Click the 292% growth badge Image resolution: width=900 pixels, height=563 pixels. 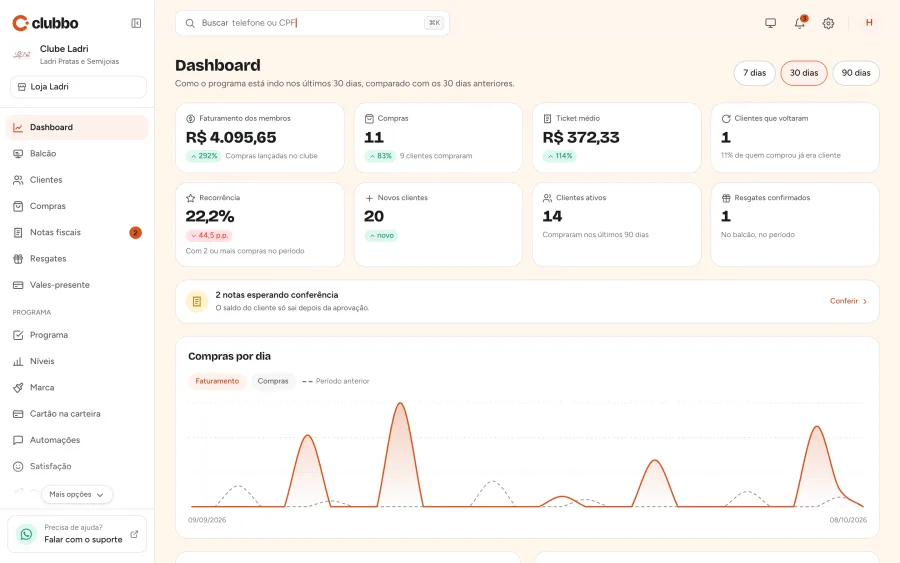[204, 156]
